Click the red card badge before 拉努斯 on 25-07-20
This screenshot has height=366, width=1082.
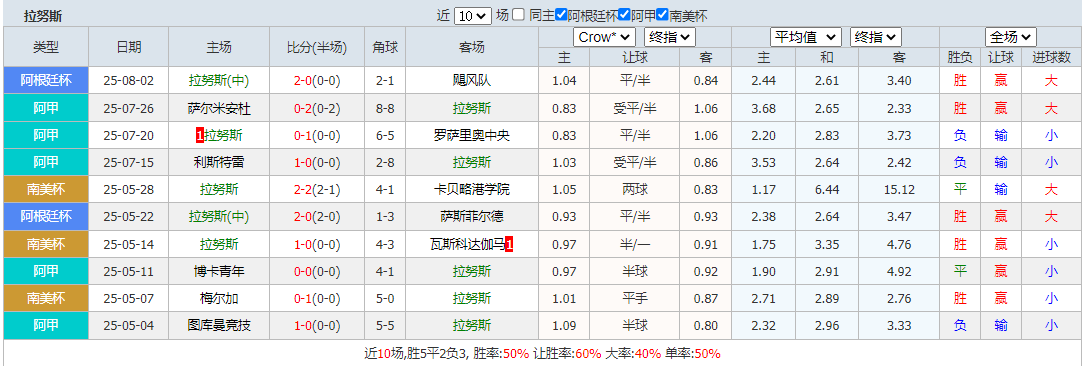(x=200, y=135)
